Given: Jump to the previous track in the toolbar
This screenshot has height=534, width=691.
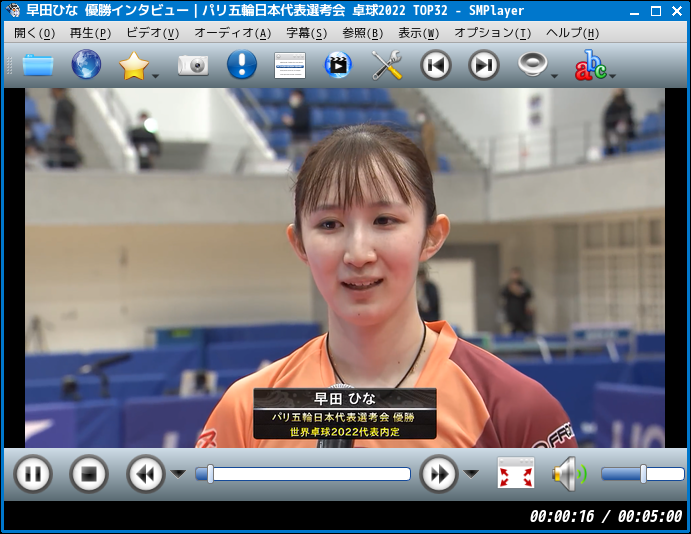Looking at the screenshot, I should coord(435,65).
